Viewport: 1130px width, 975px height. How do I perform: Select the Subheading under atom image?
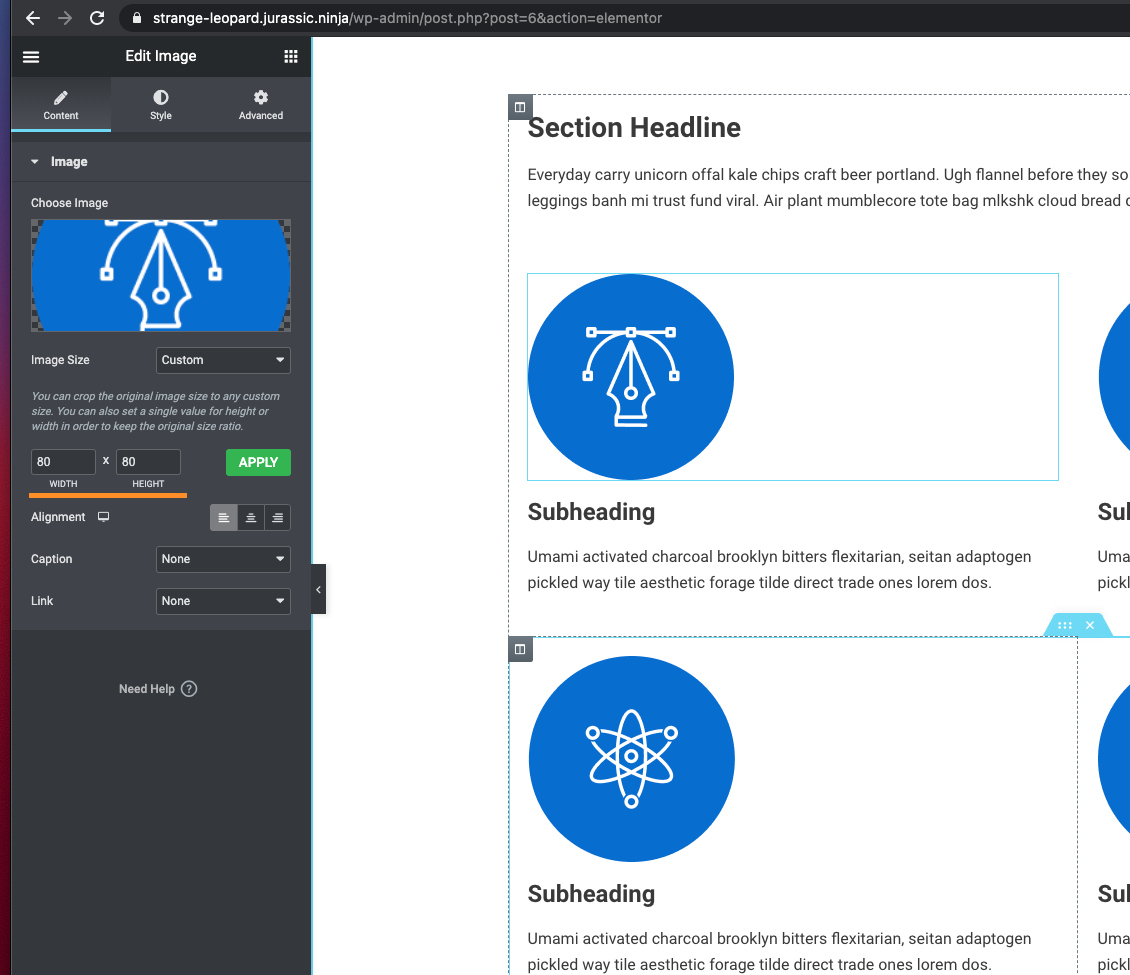[591, 894]
